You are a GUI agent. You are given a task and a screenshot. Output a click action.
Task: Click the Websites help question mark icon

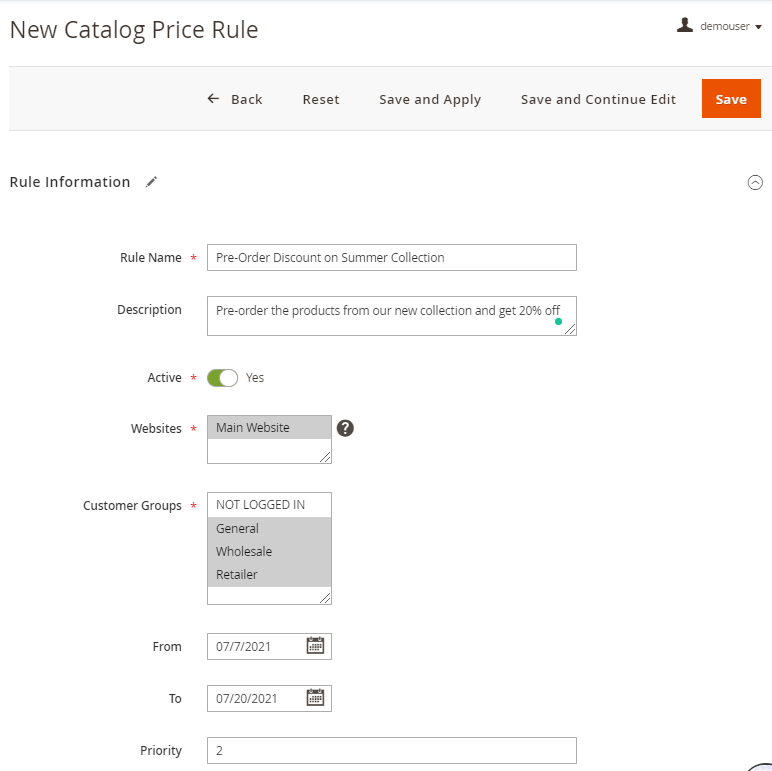coord(345,428)
